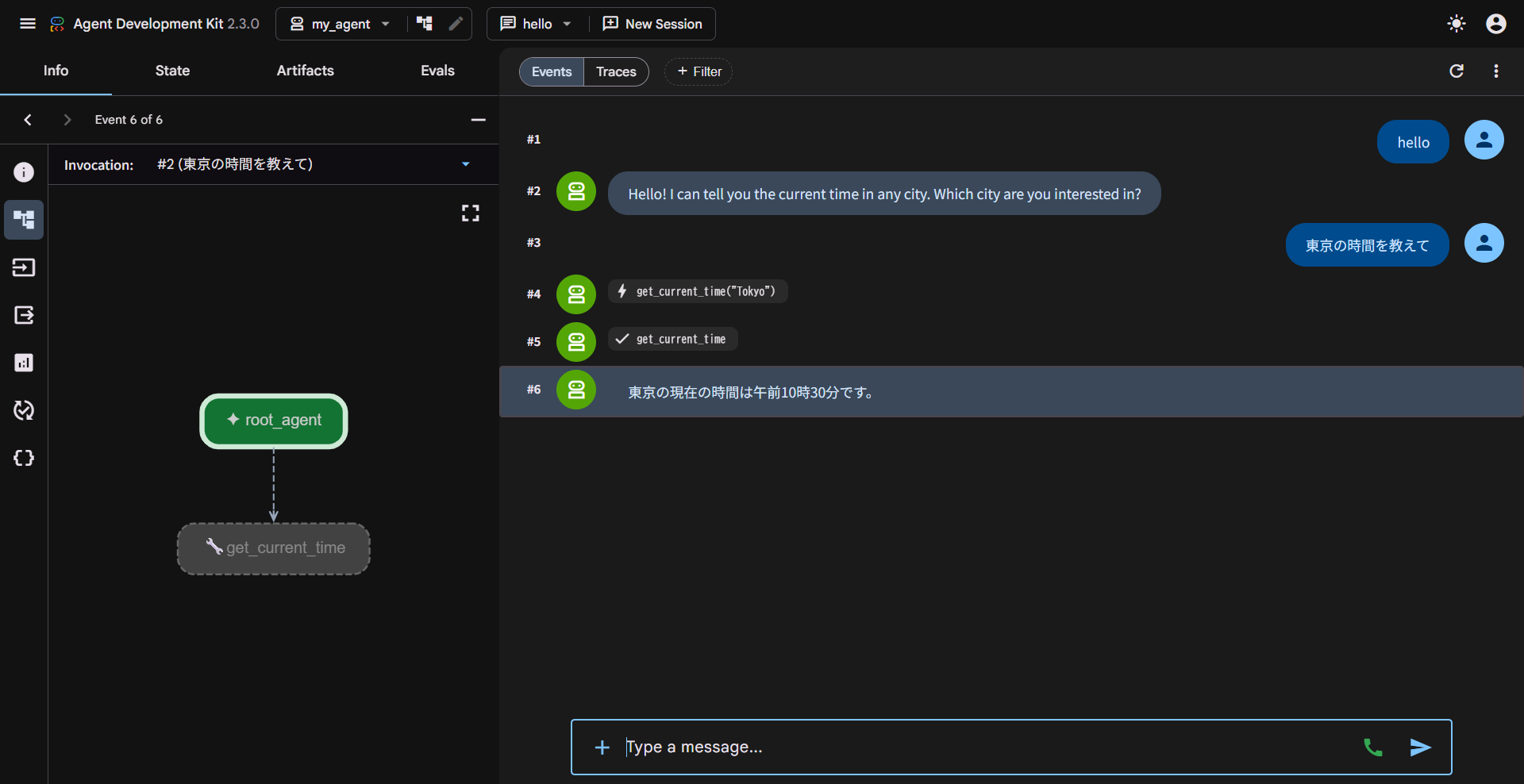Select the Traces view
The height and width of the screenshot is (784, 1524).
tap(616, 71)
